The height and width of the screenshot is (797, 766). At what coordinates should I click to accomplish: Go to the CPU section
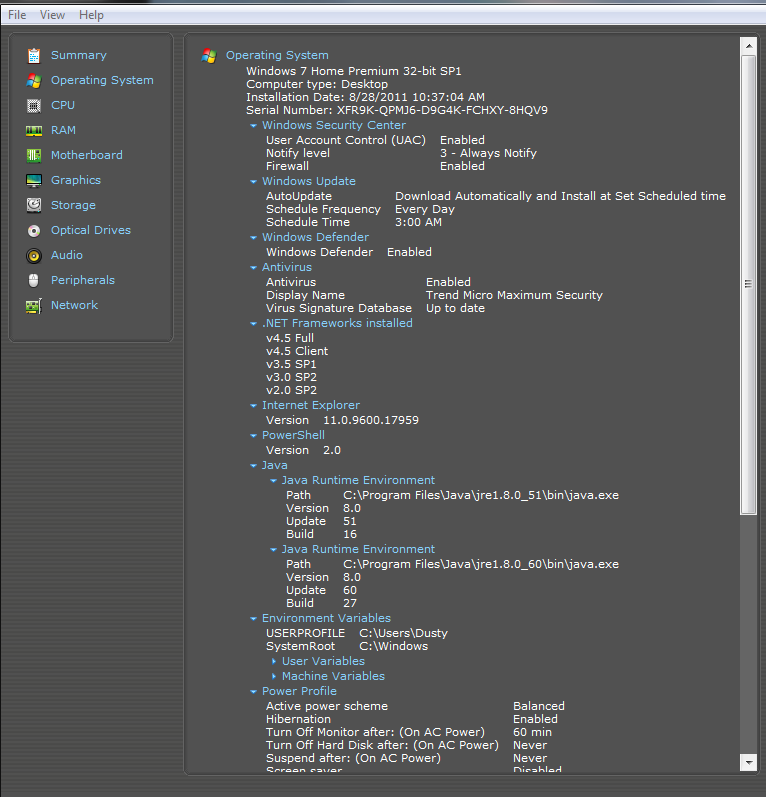(x=63, y=105)
